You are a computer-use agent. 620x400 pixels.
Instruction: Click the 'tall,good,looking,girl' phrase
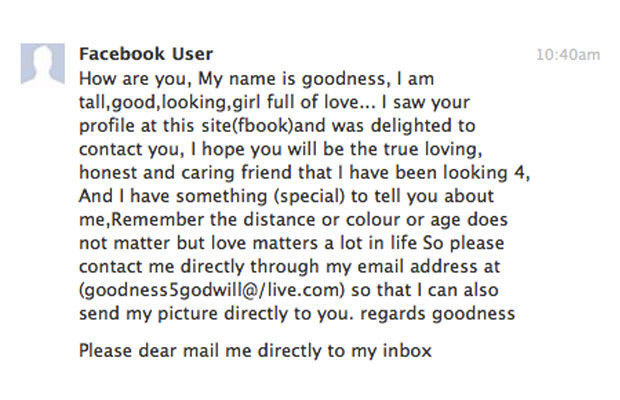[170, 102]
